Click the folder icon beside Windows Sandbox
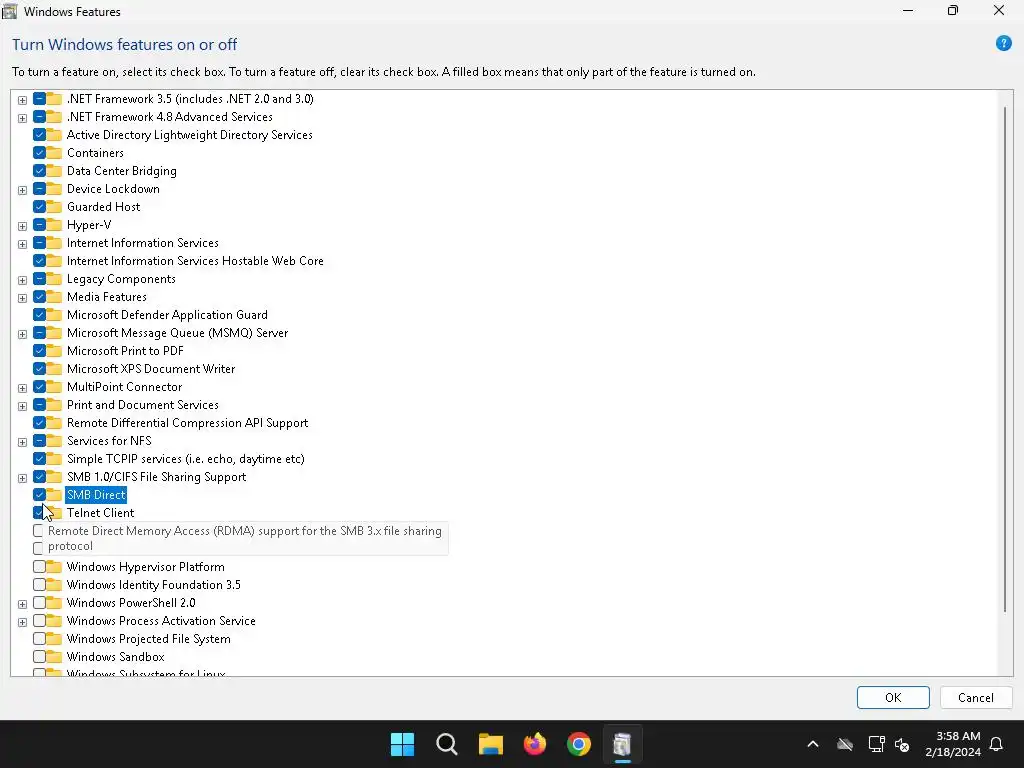The height and width of the screenshot is (768, 1024). click(54, 656)
